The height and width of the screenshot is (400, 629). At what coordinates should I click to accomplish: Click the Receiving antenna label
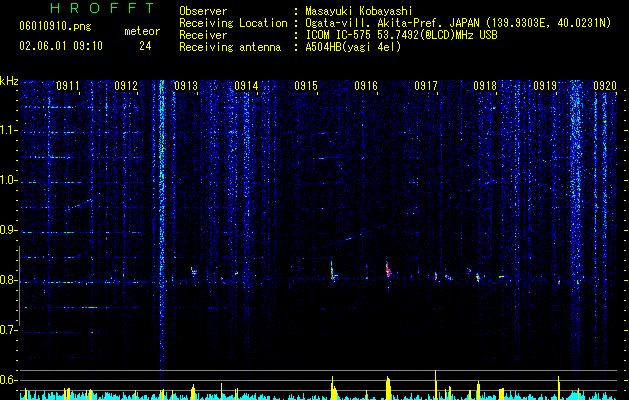pos(230,47)
